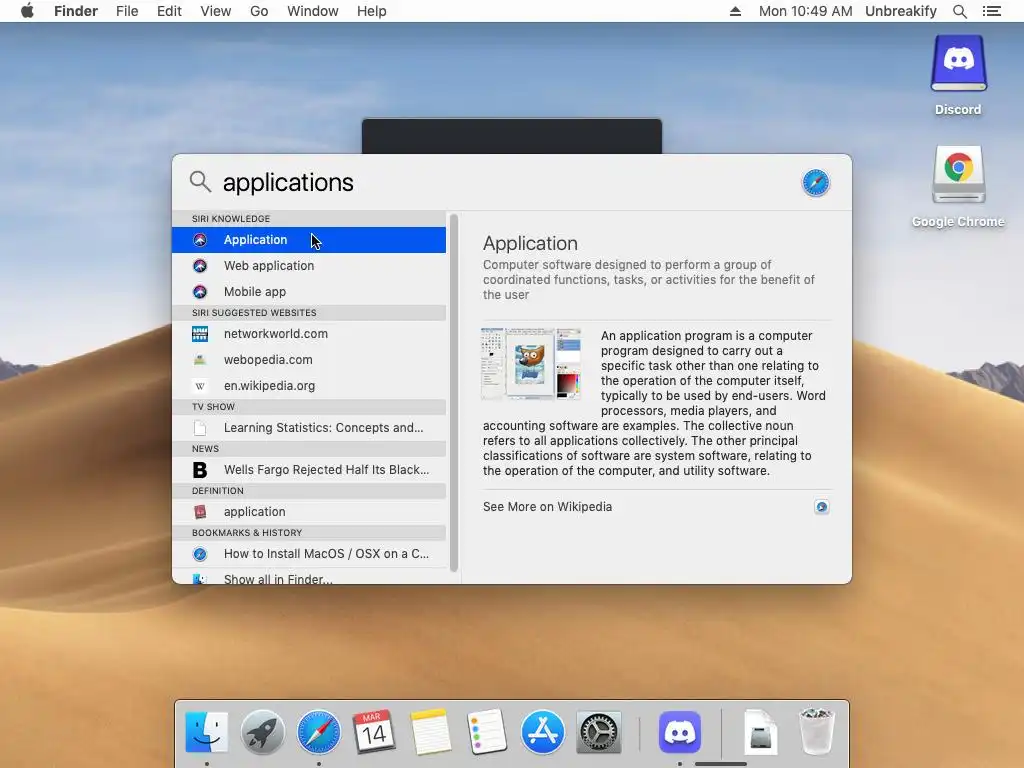Viewport: 1024px width, 768px height.
Task: Click the Siri icon next to Mobile app
Action: [200, 292]
